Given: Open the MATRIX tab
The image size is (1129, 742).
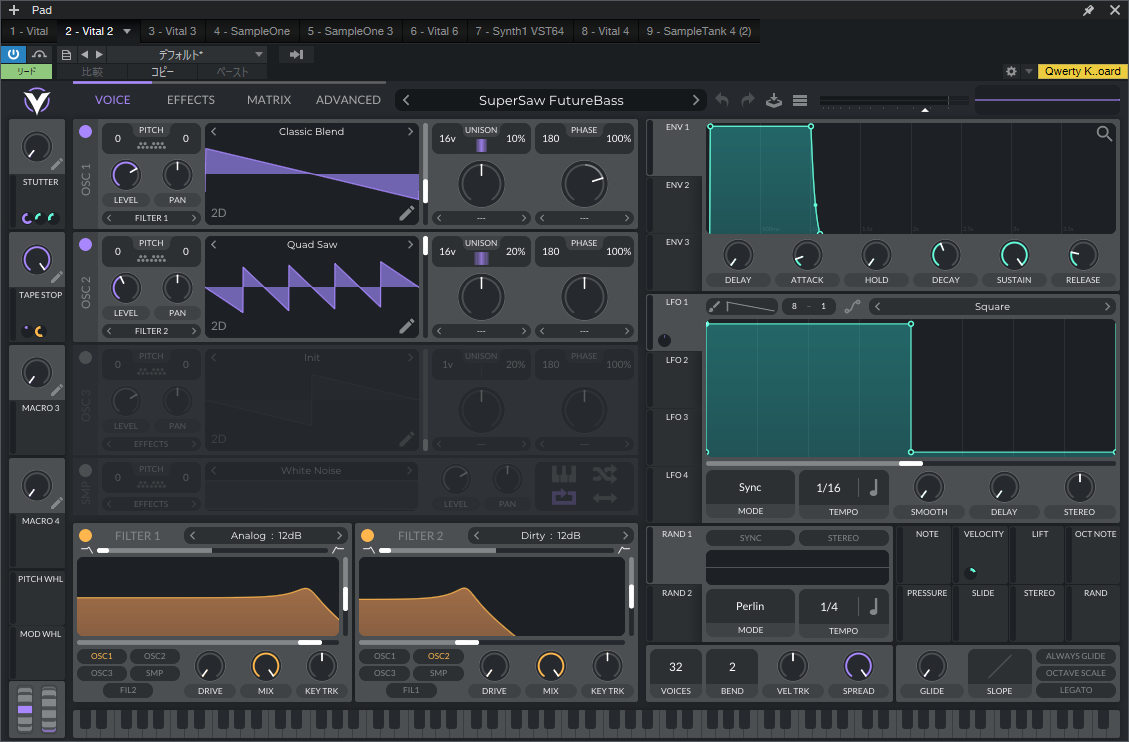Looking at the screenshot, I should 268,100.
